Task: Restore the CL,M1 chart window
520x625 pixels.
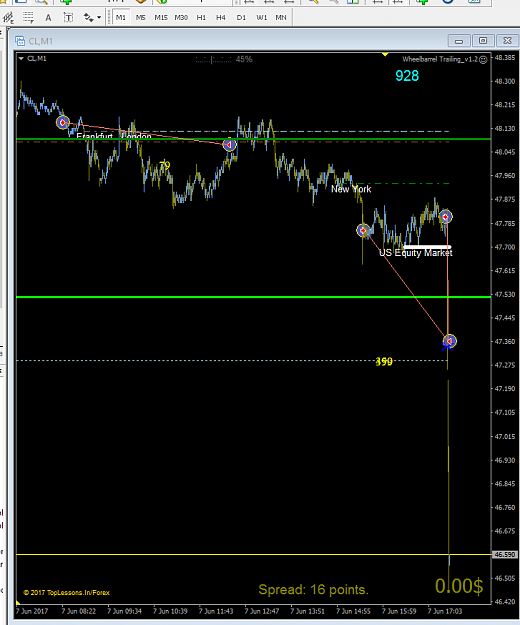Action: [x=483, y=41]
